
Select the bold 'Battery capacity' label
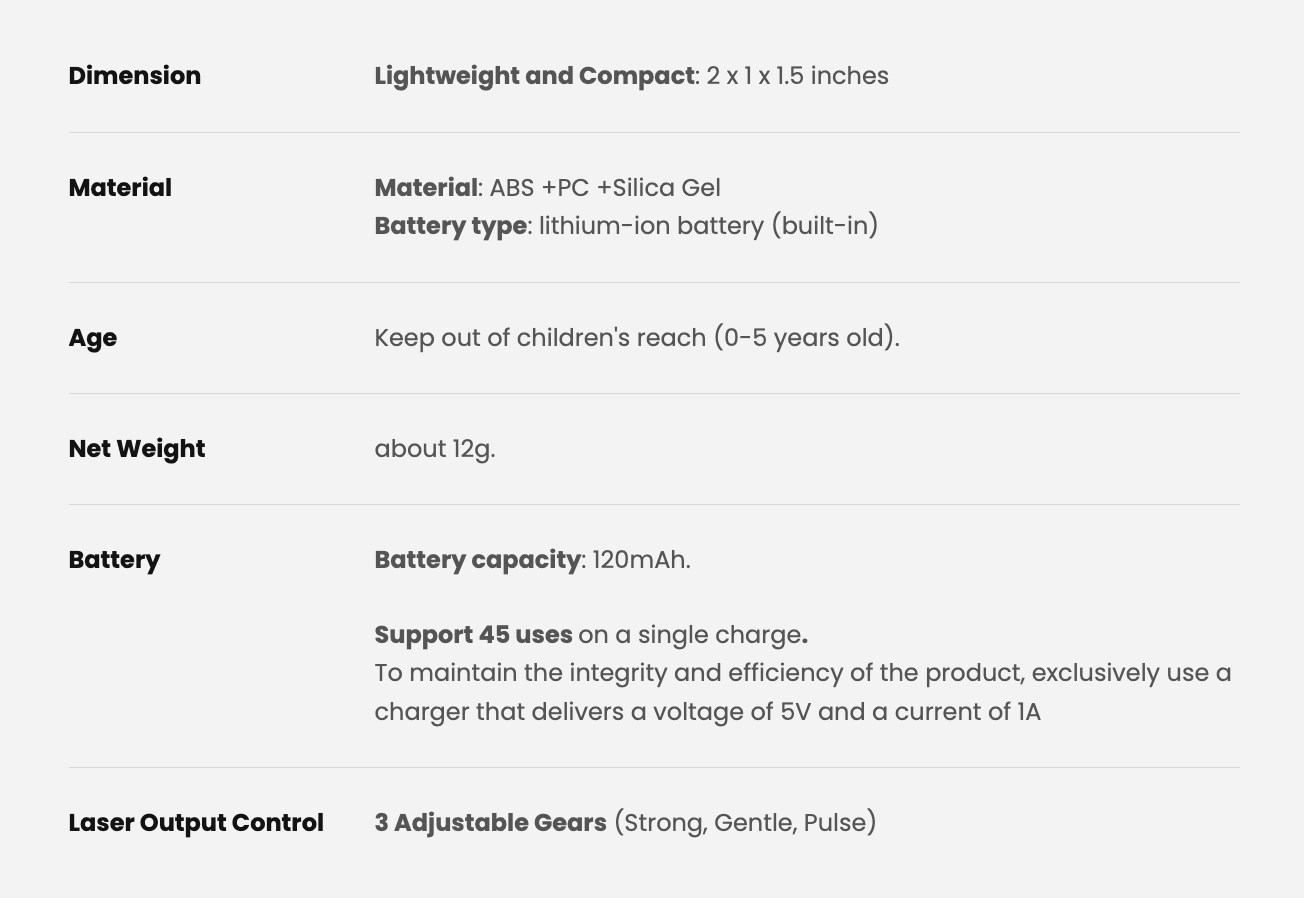[x=477, y=560]
